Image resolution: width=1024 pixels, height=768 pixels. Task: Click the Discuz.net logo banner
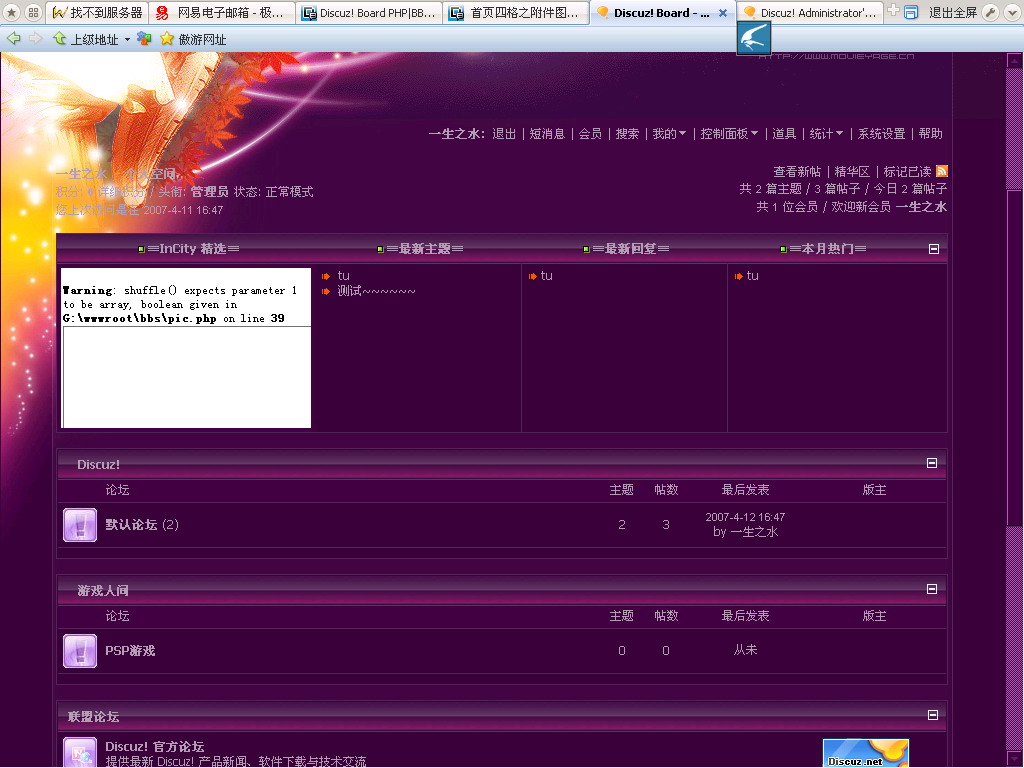click(x=865, y=753)
